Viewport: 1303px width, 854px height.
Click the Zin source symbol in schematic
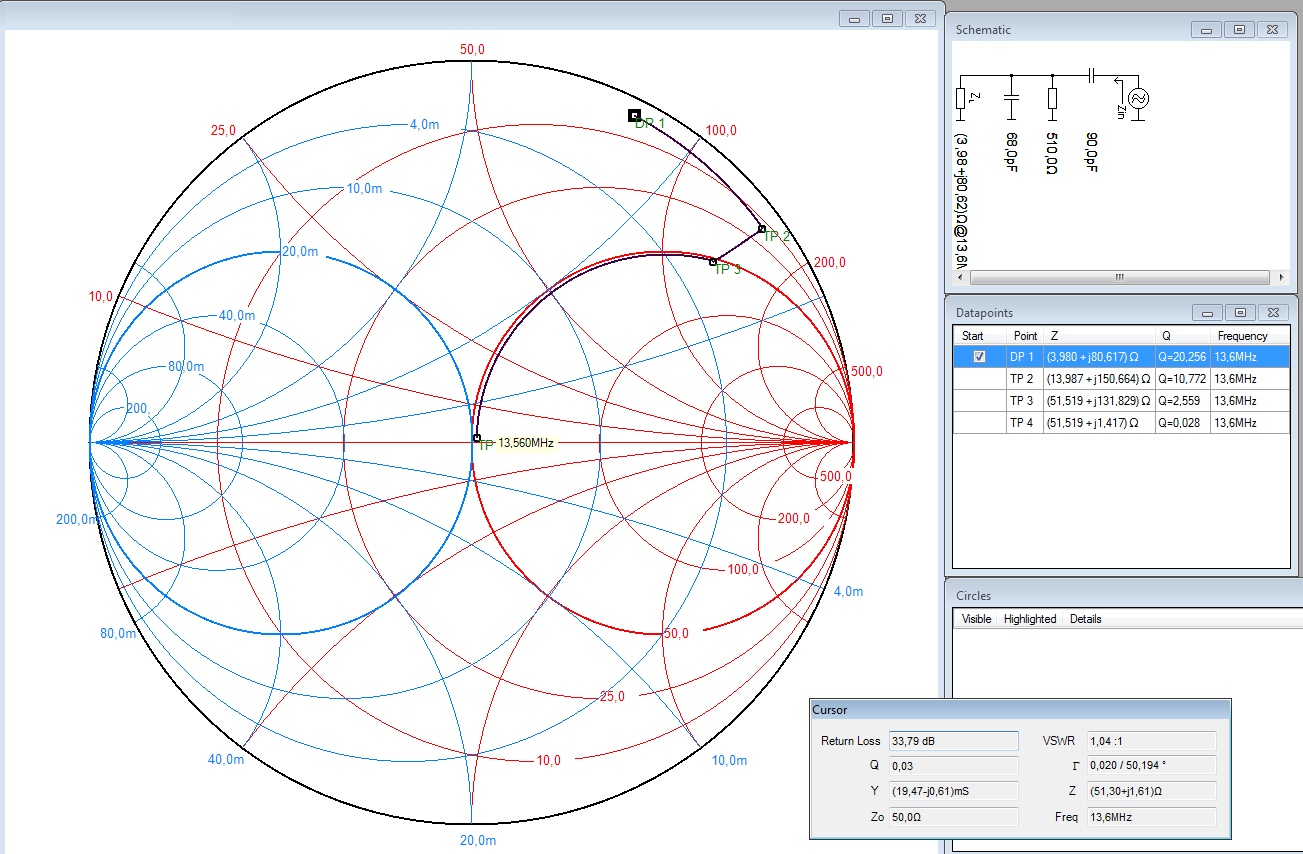pos(1136,97)
